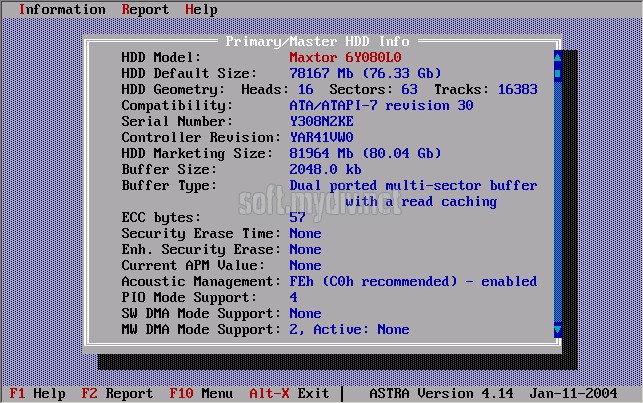The height and width of the screenshot is (403, 643).
Task: Click the ECC bytes value 57
Action: [x=297, y=217]
